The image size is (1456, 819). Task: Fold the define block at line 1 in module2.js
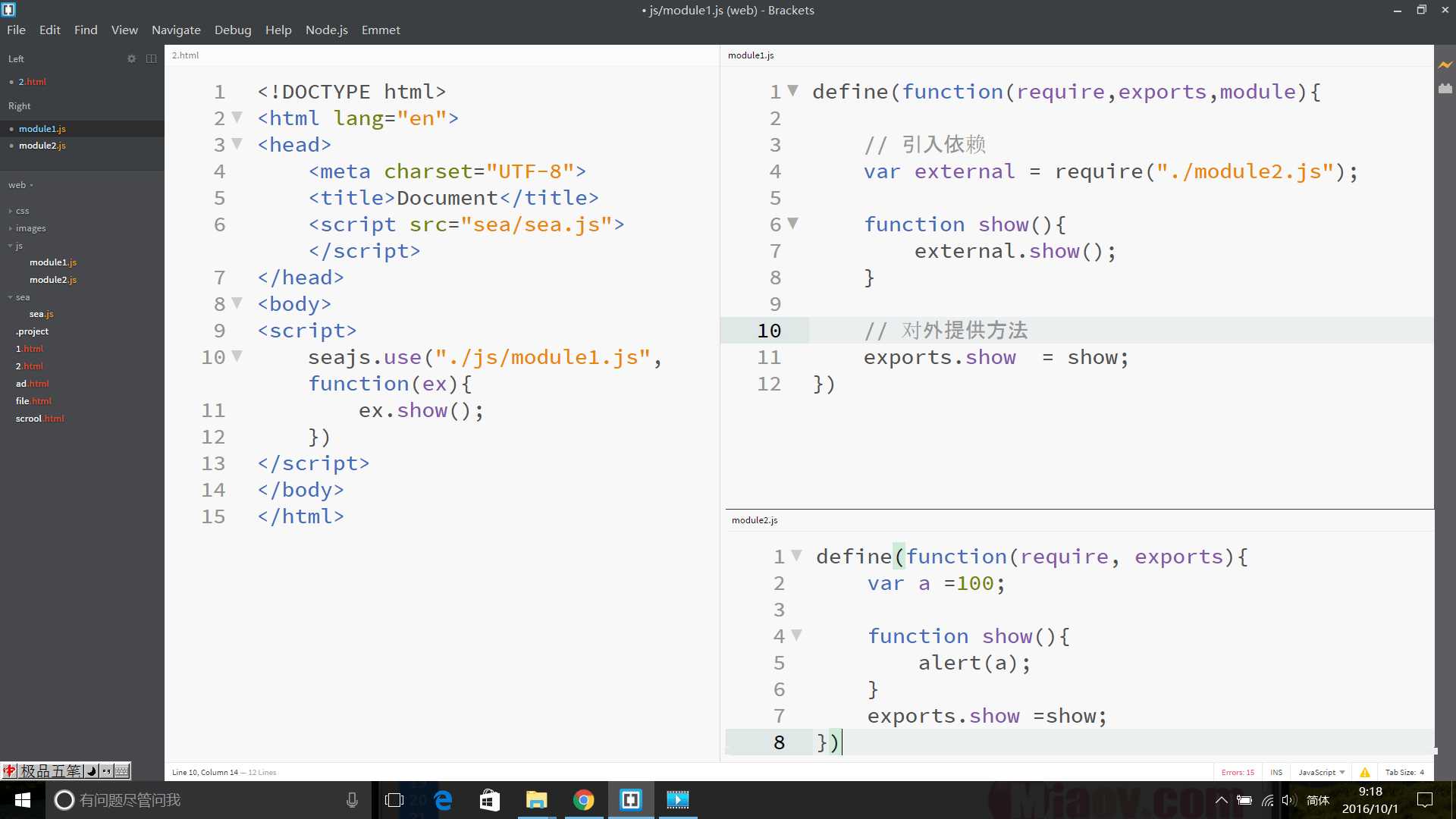click(x=796, y=556)
